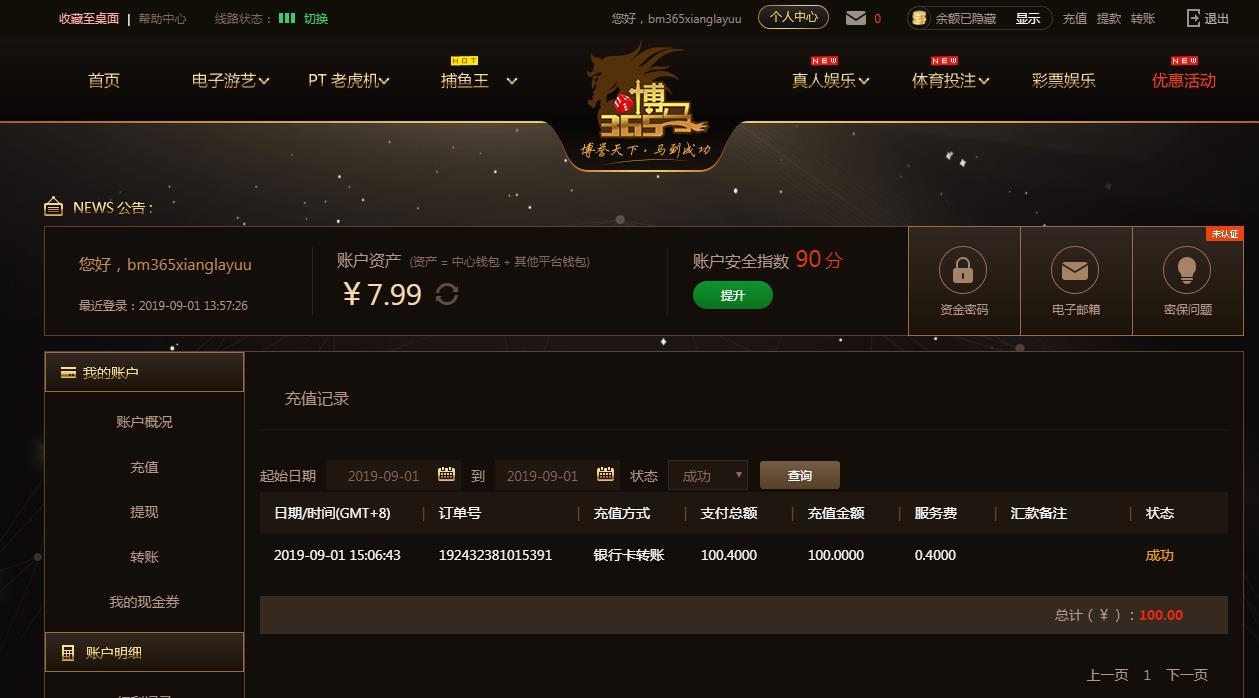
Task: Switch line status via 切换
Action: (x=316, y=18)
